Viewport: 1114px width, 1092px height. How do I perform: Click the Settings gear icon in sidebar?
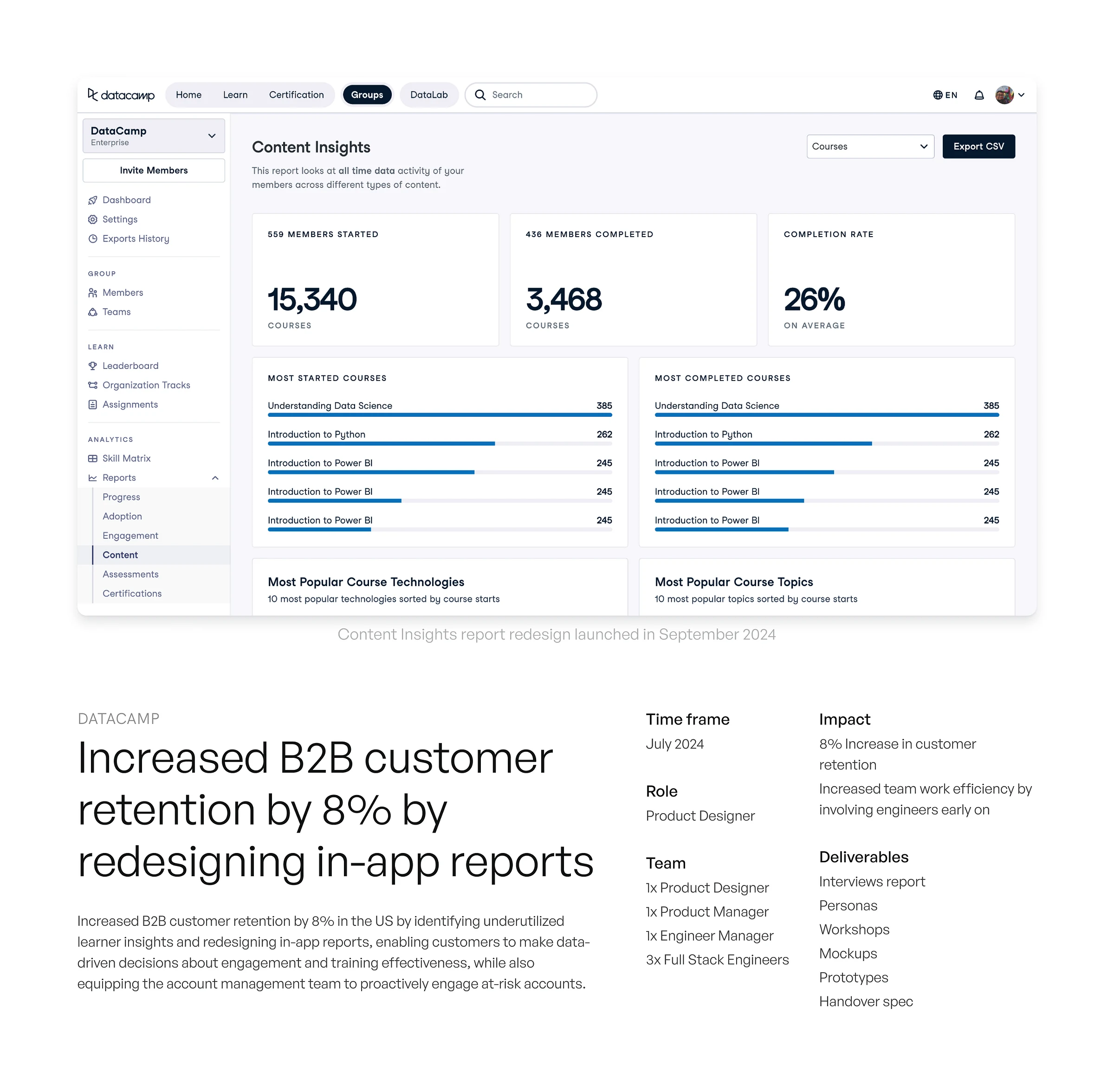(92, 220)
